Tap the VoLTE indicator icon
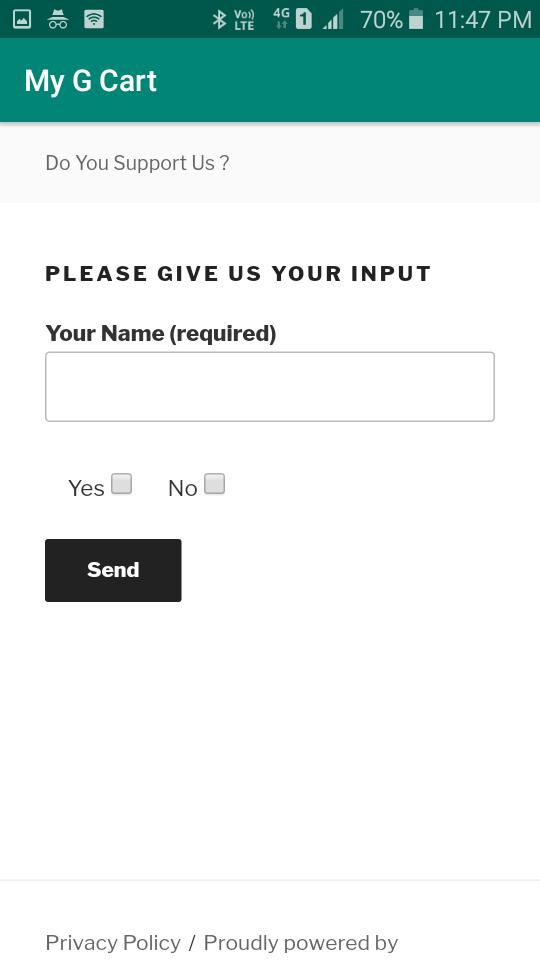 click(x=244, y=20)
